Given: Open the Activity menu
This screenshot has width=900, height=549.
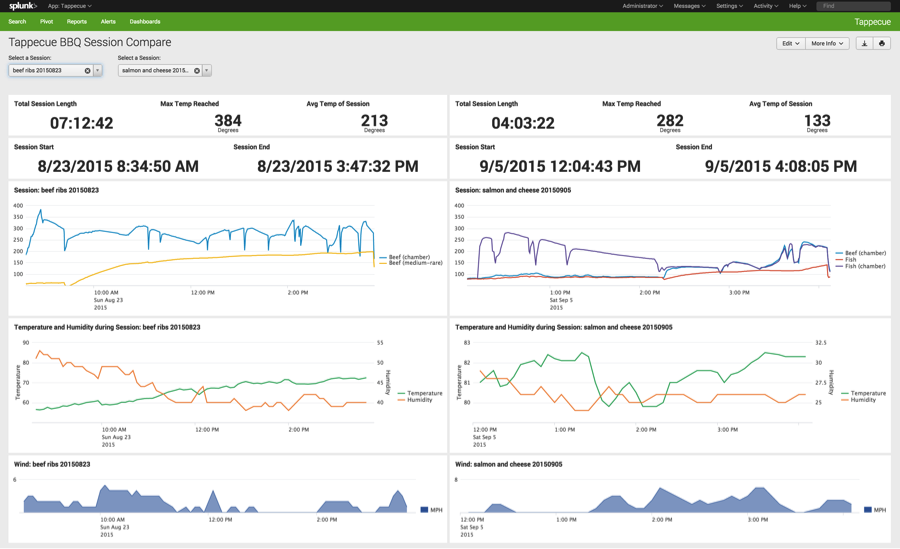Looking at the screenshot, I should tap(766, 6).
